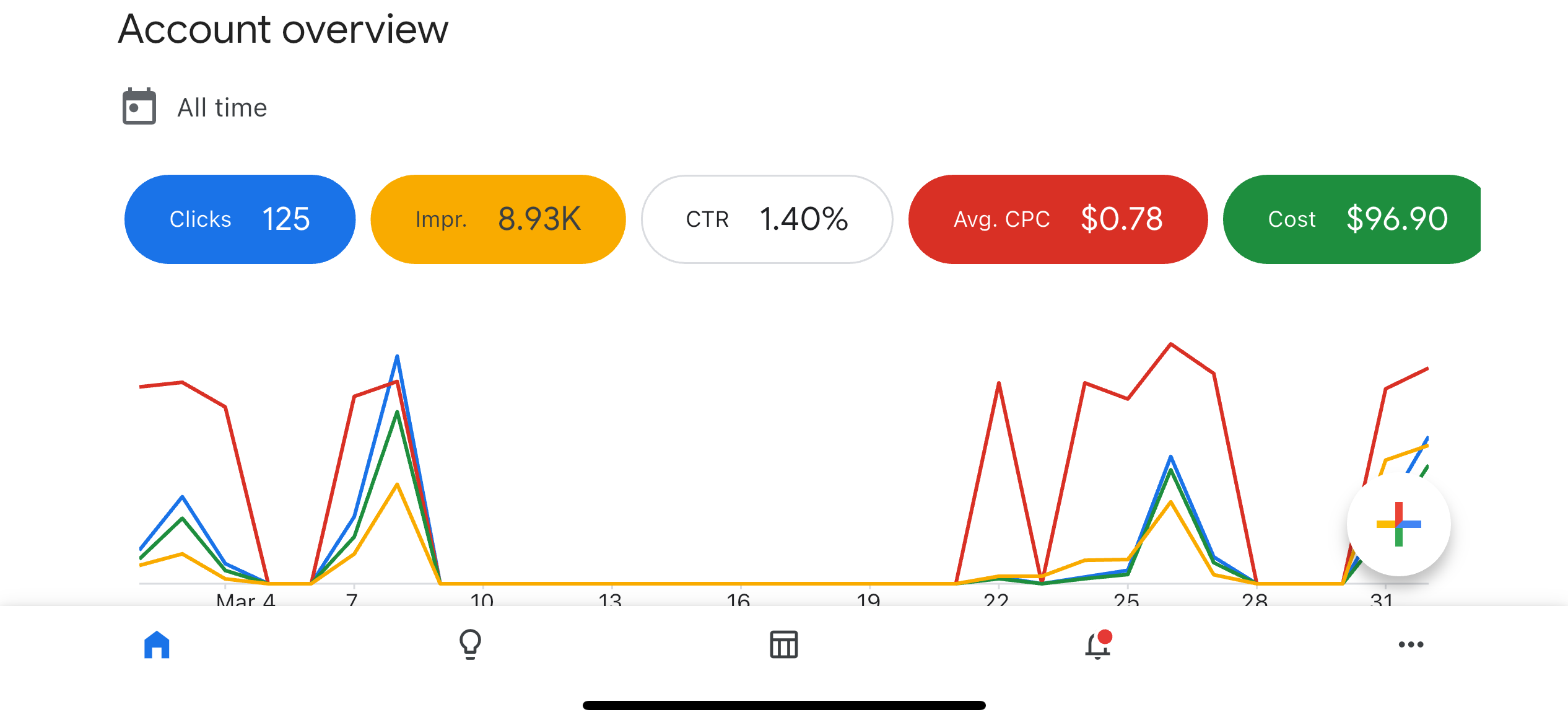This screenshot has width=1568, height=725.
Task: Open the All time date range selector
Action: coord(194,107)
